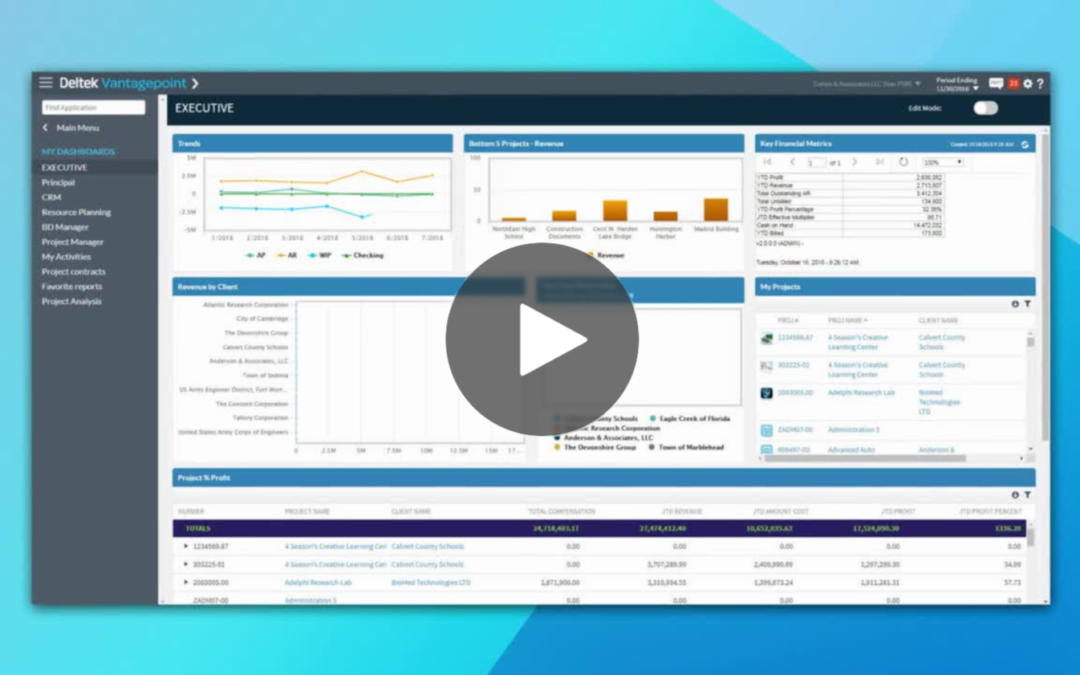1080x675 pixels.
Task: Open the hamburger navigation menu
Action: point(46,83)
